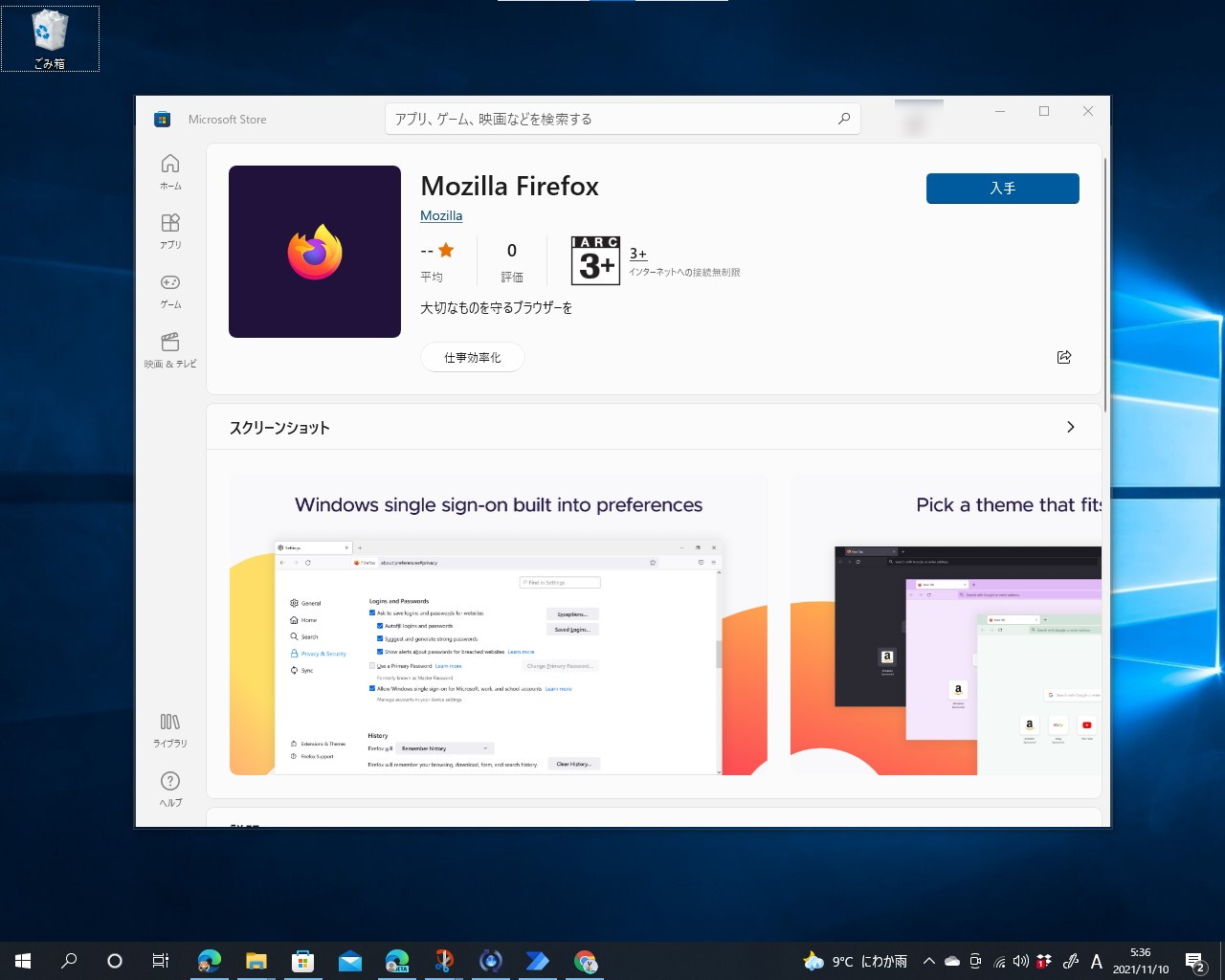
Task: Click the Firefox app icon thumbnail
Action: pos(314,251)
